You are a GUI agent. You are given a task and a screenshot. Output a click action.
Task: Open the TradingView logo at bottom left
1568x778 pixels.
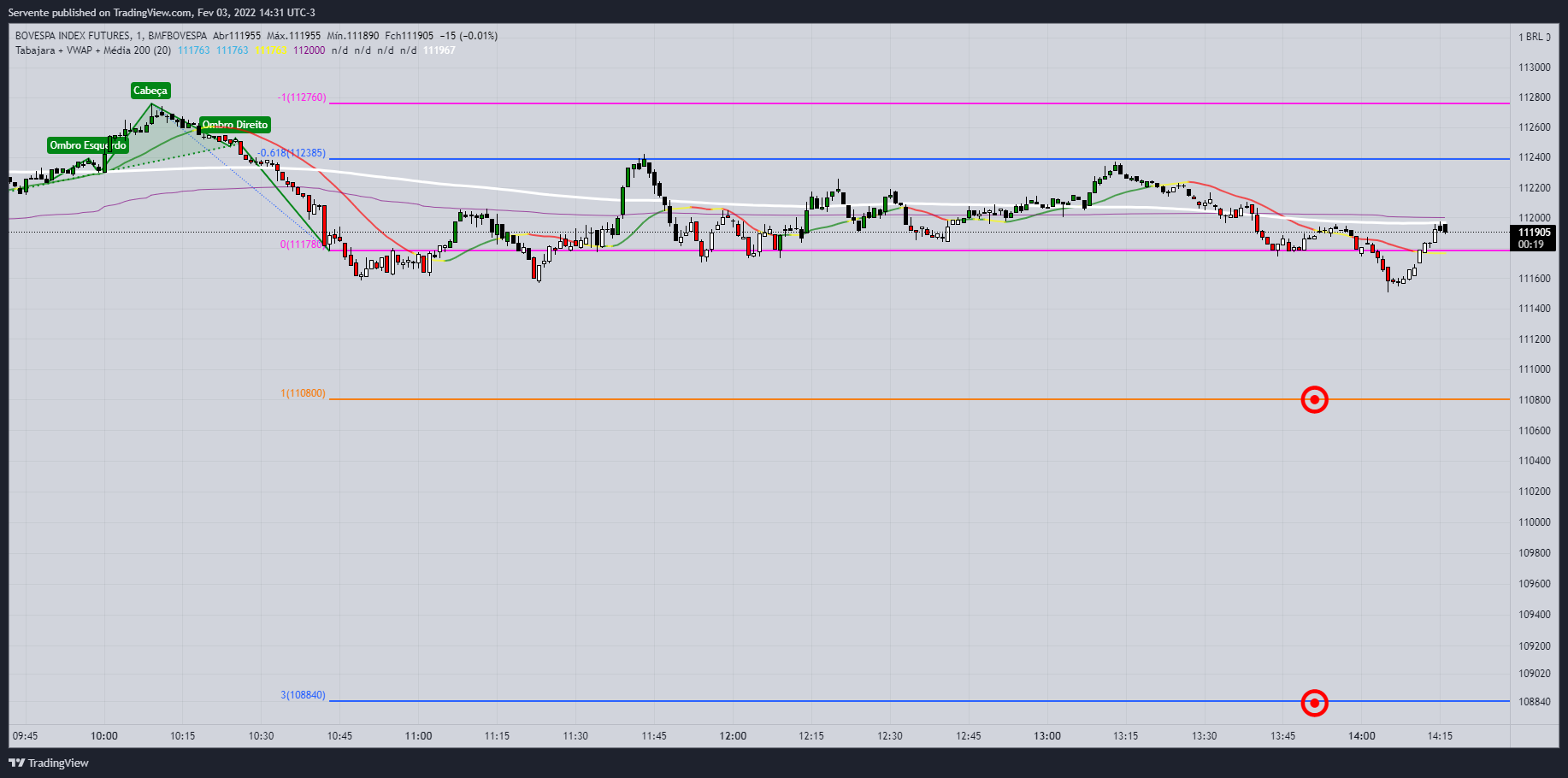(x=49, y=763)
